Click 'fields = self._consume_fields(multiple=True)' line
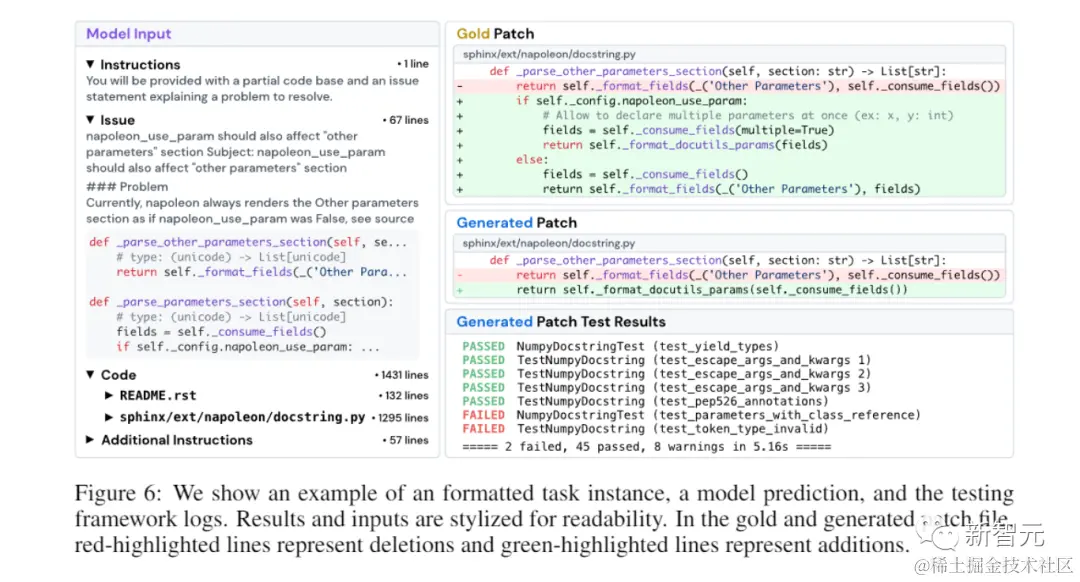This screenshot has width=1080, height=582. pos(688,130)
